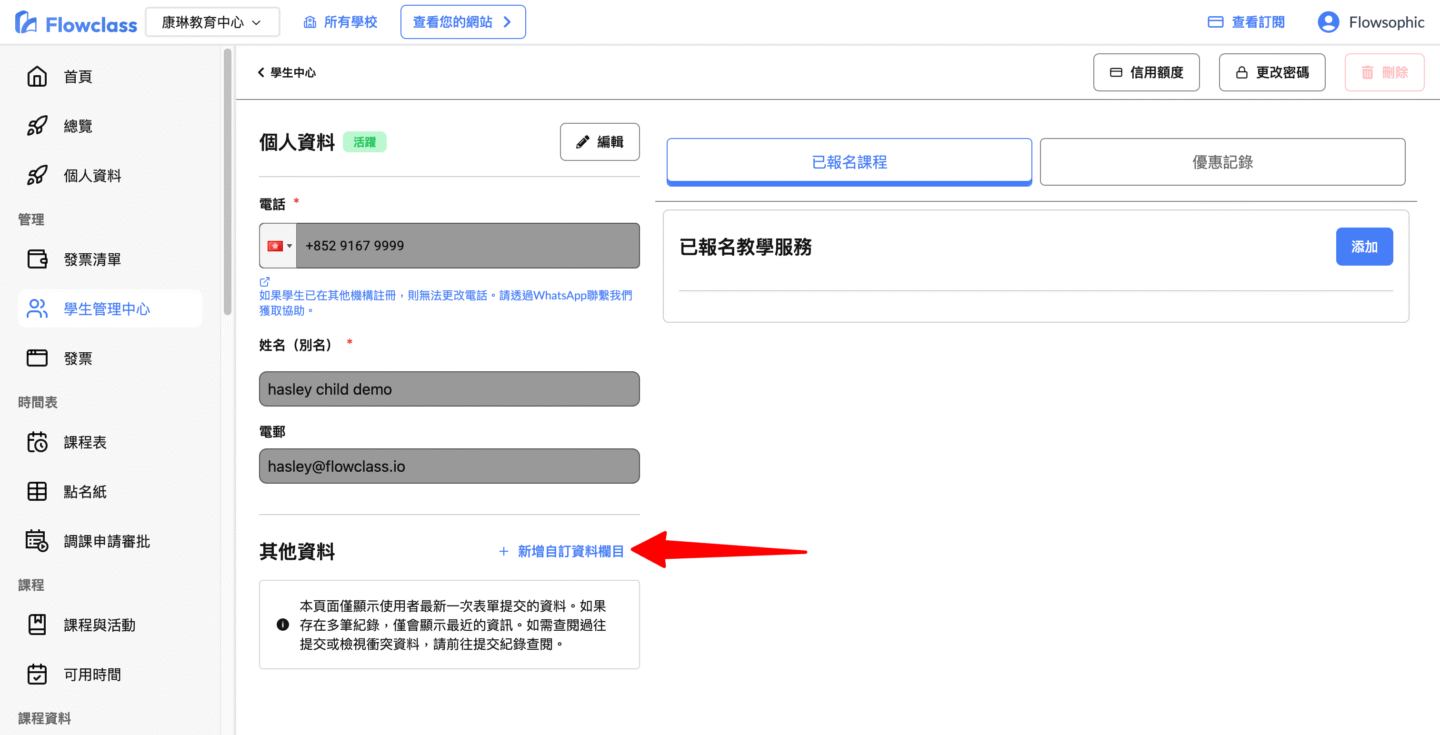This screenshot has width=1440, height=735.
Task: Click the sidebar vertical scrollbar
Action: coord(228,180)
